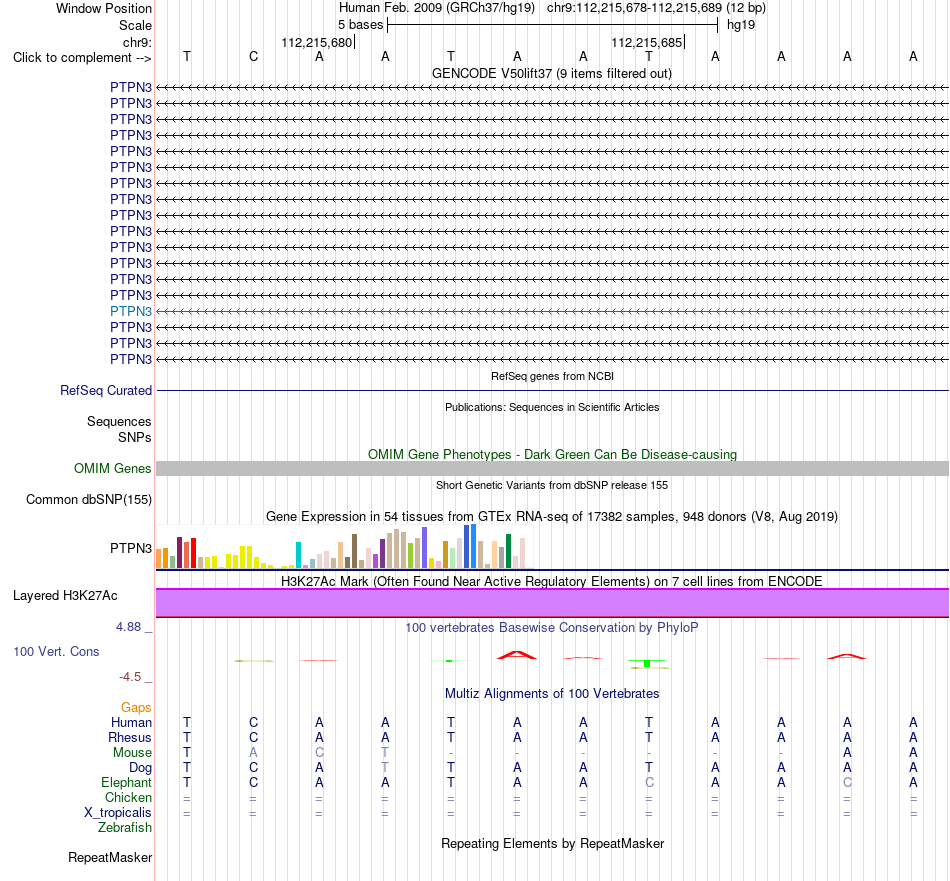This screenshot has height=881, width=950.
Task: Click the dark green bar in GTEx chart
Action: (x=508, y=551)
